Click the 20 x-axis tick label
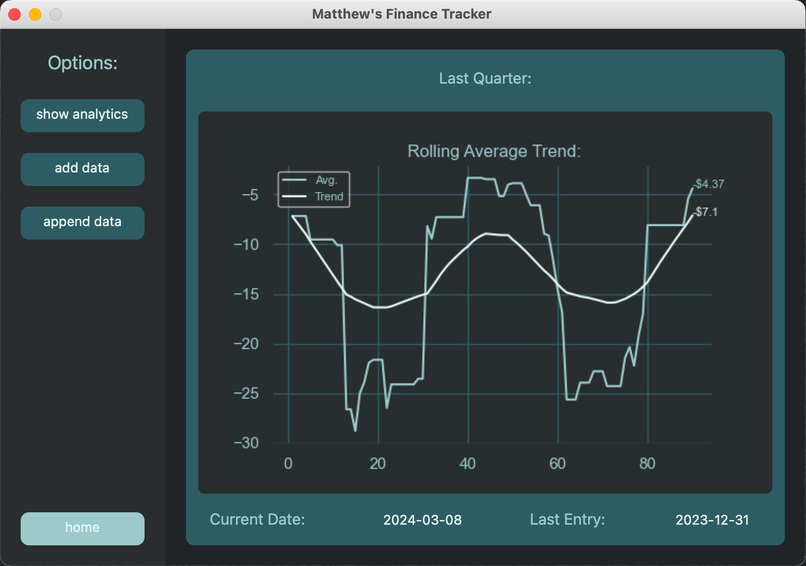 coord(378,464)
